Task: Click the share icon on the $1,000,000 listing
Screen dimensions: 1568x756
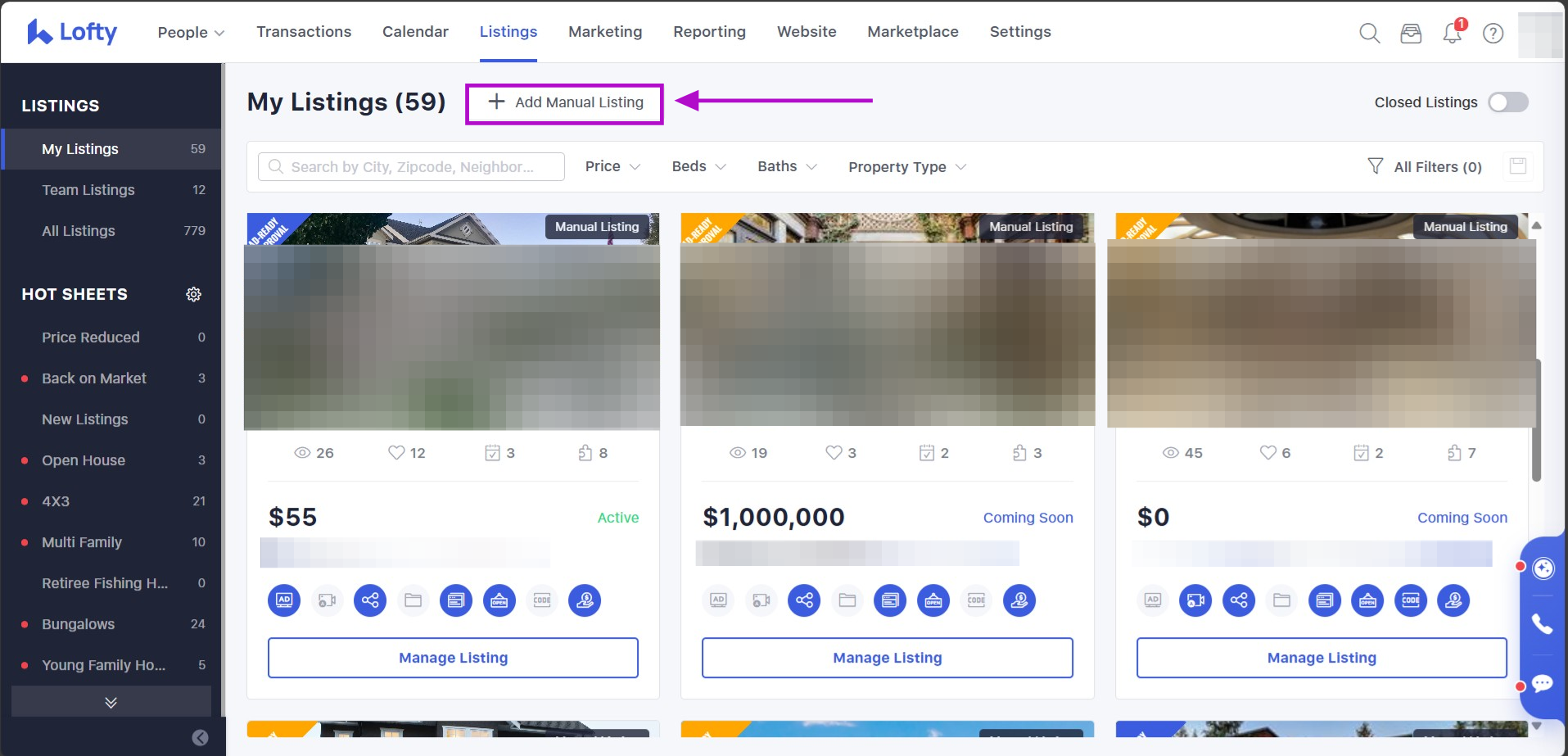Action: (804, 600)
